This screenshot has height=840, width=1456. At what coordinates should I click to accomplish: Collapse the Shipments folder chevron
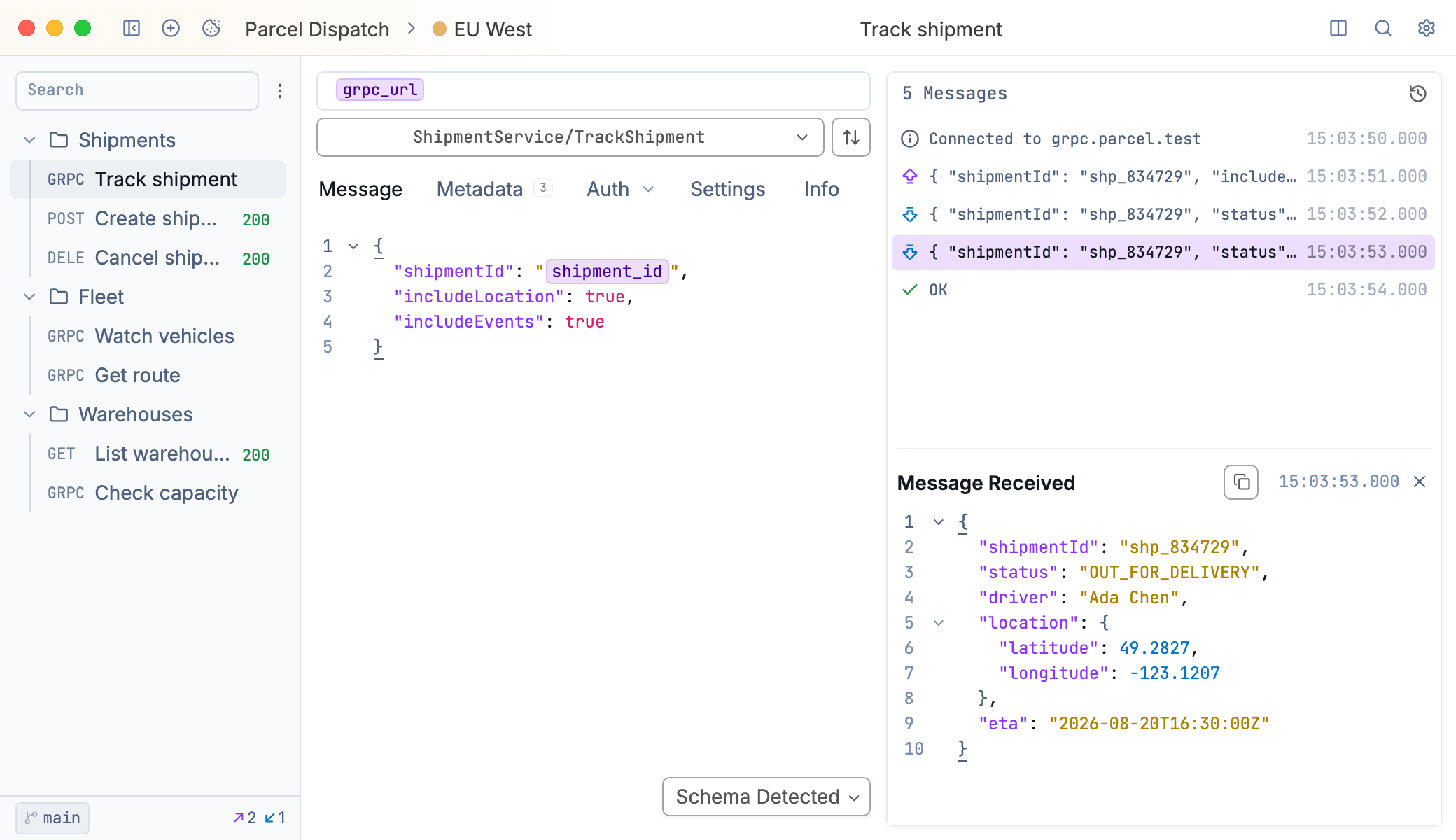click(29, 140)
